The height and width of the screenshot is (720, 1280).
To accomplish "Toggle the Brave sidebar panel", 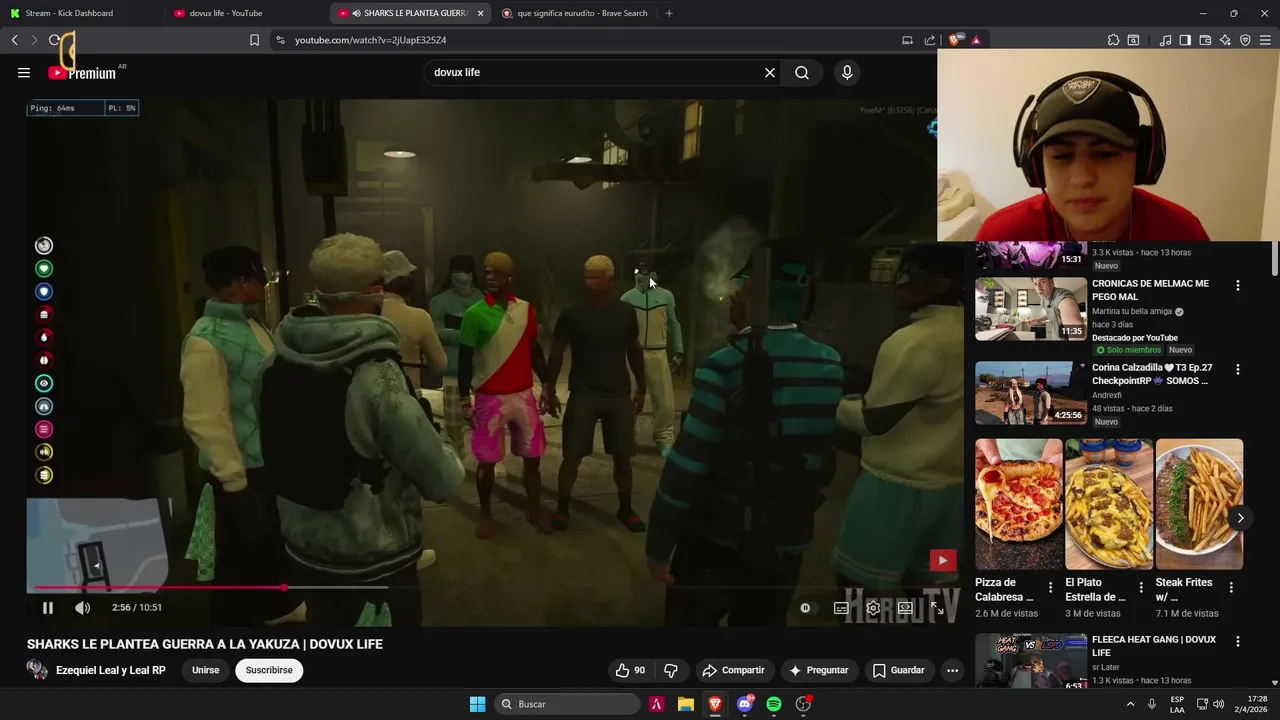I will (x=1185, y=40).
